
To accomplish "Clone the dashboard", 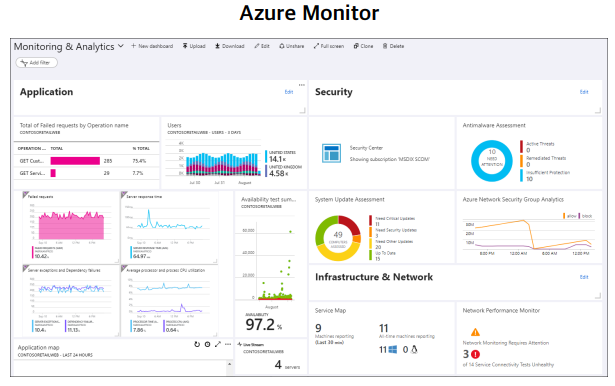I will [x=363, y=46].
